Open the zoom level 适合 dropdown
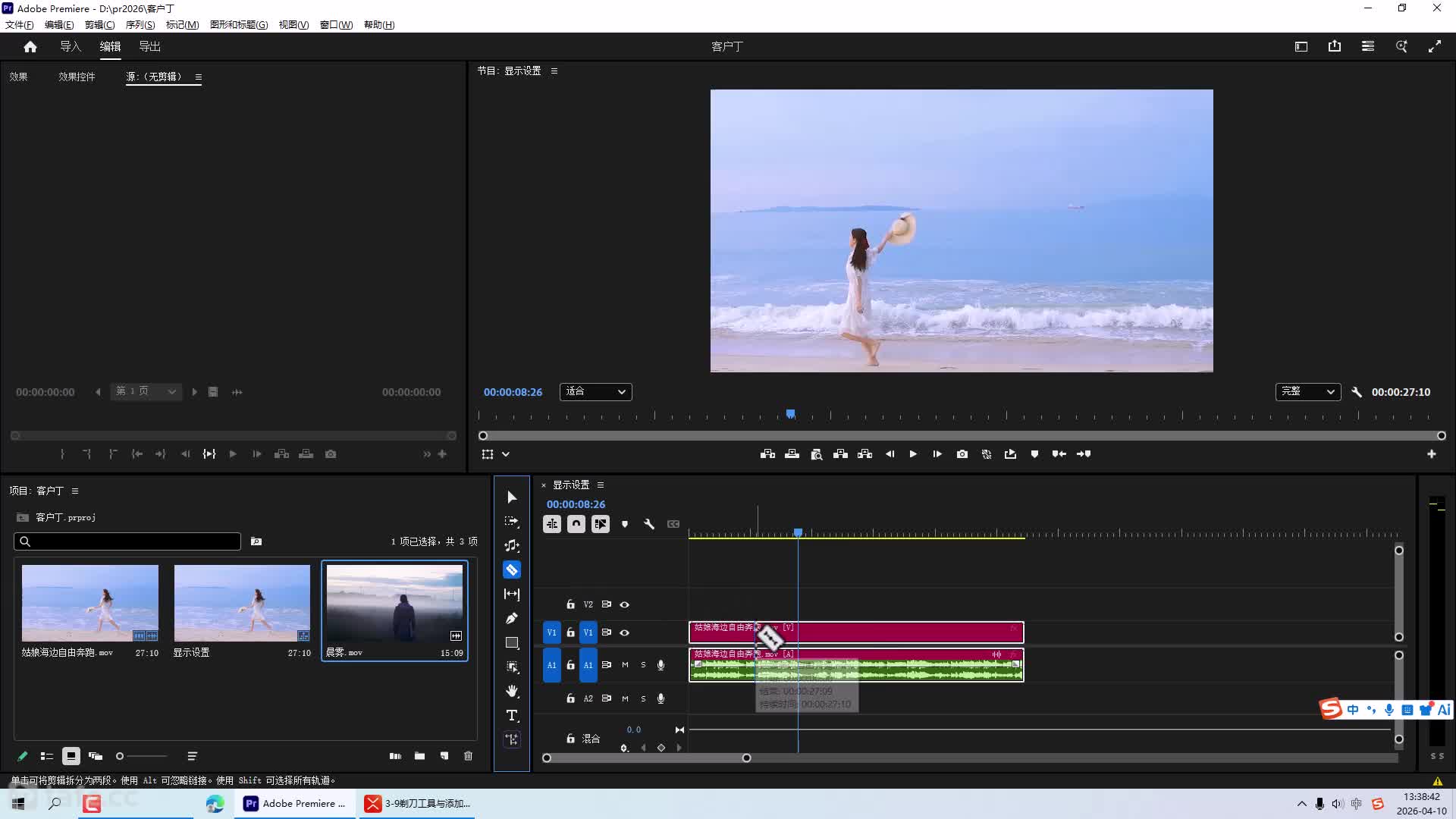 point(596,392)
